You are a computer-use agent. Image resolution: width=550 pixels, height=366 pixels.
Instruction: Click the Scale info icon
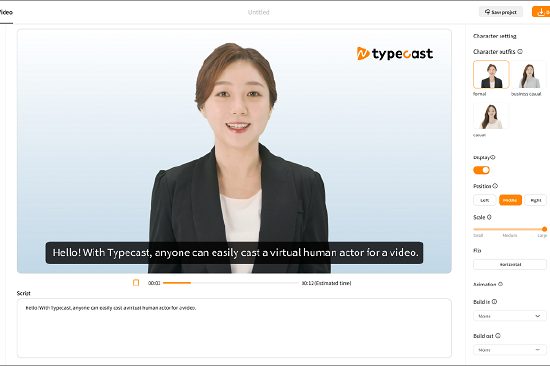(x=489, y=217)
